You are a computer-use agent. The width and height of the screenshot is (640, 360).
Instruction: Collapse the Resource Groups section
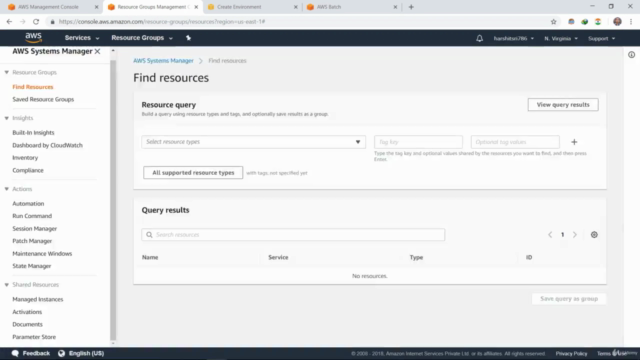click(7, 72)
